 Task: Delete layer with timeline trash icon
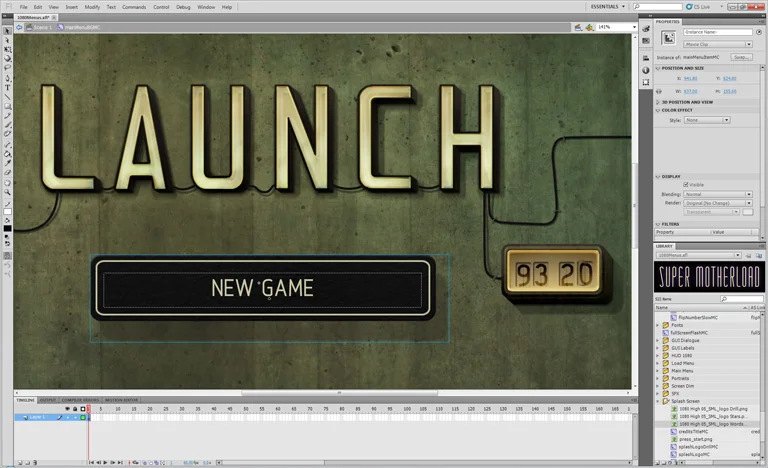coord(35,463)
